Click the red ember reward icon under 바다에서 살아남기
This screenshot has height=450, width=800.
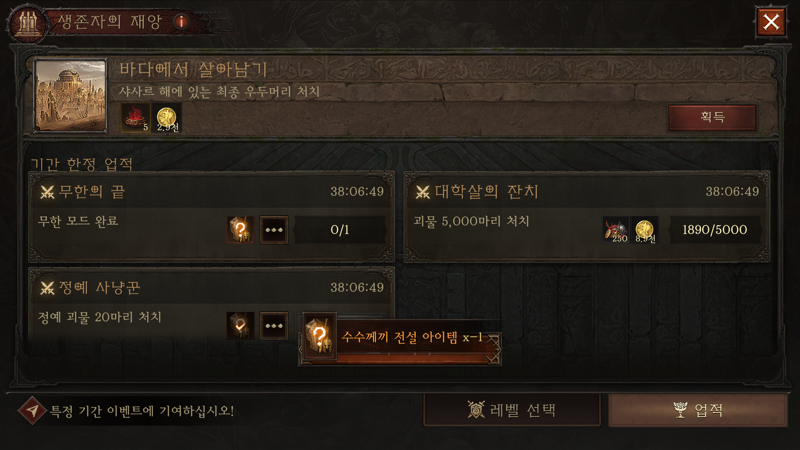click(135, 117)
